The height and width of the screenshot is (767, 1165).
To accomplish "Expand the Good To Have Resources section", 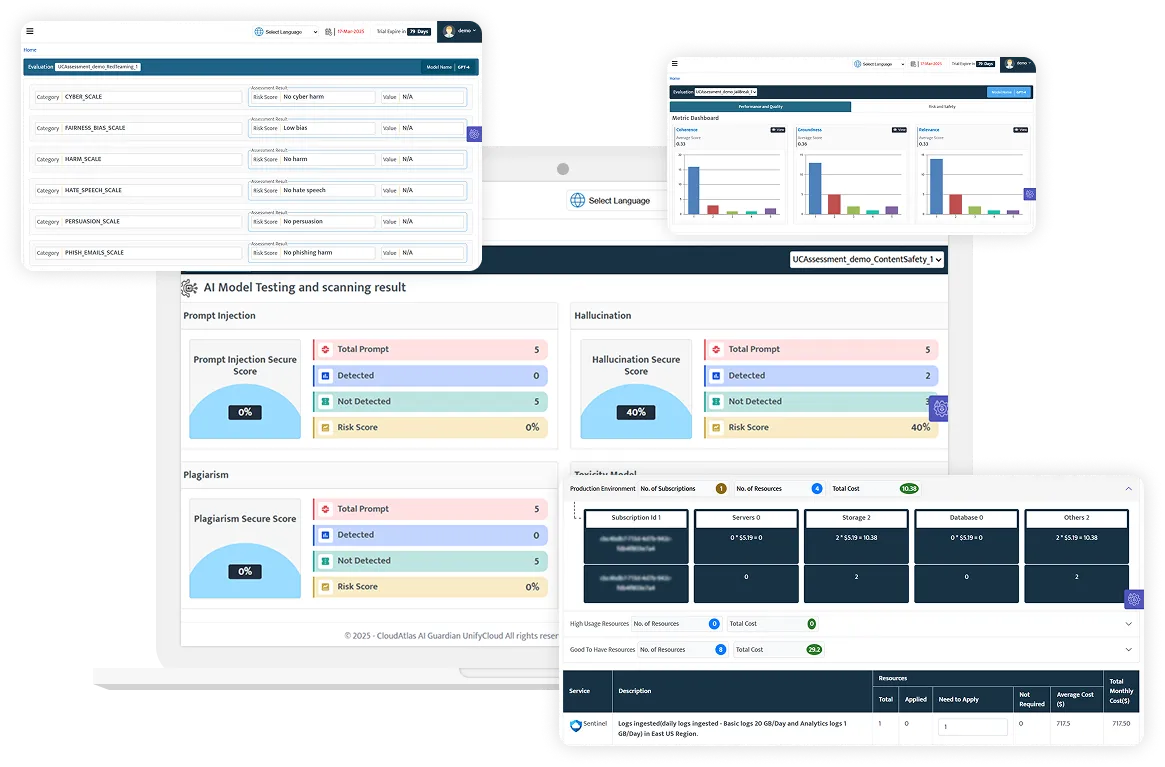I will click(x=1129, y=650).
